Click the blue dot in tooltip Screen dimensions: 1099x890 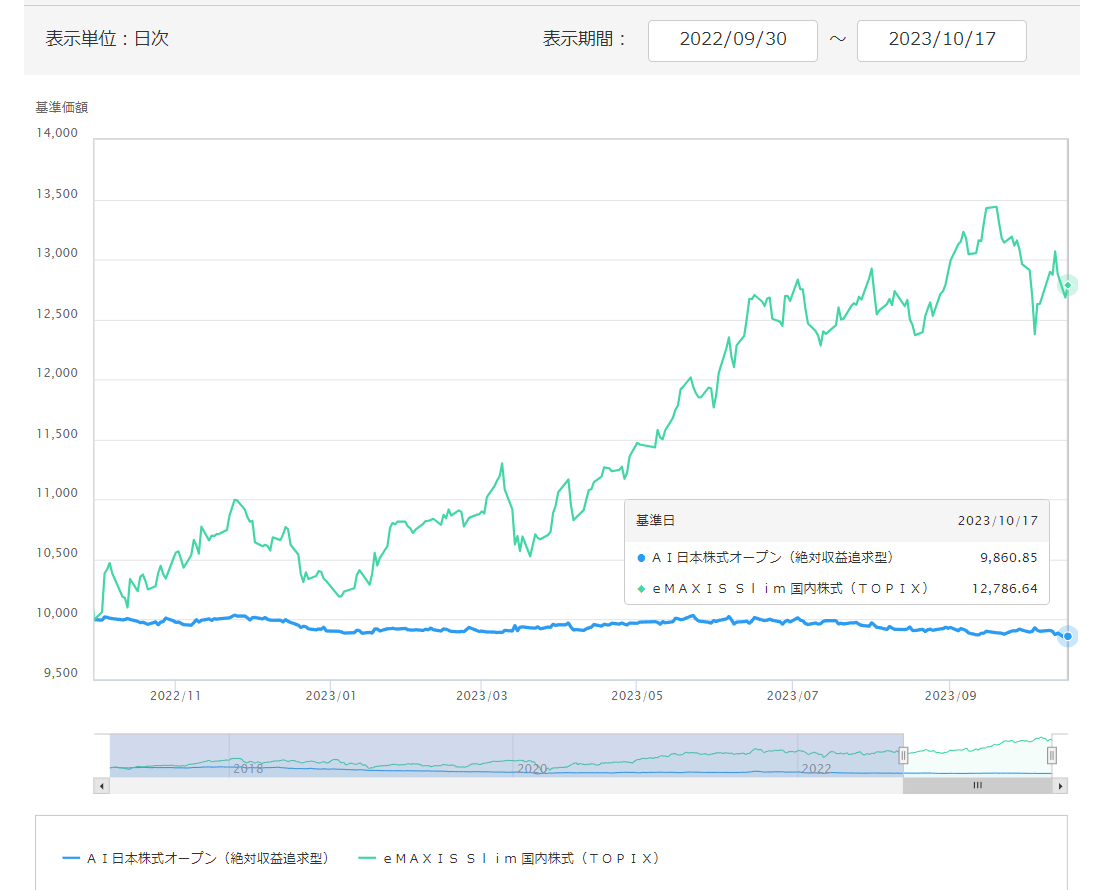[x=641, y=557]
